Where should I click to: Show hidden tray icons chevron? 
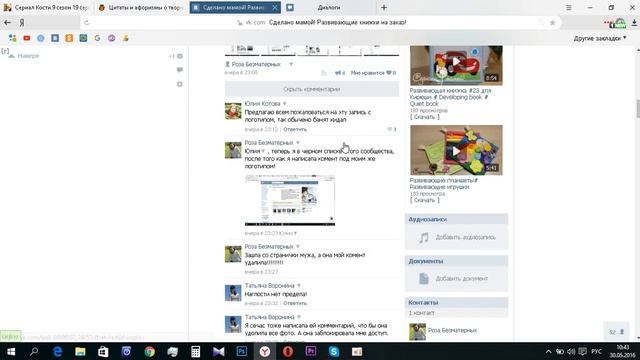[548, 351]
